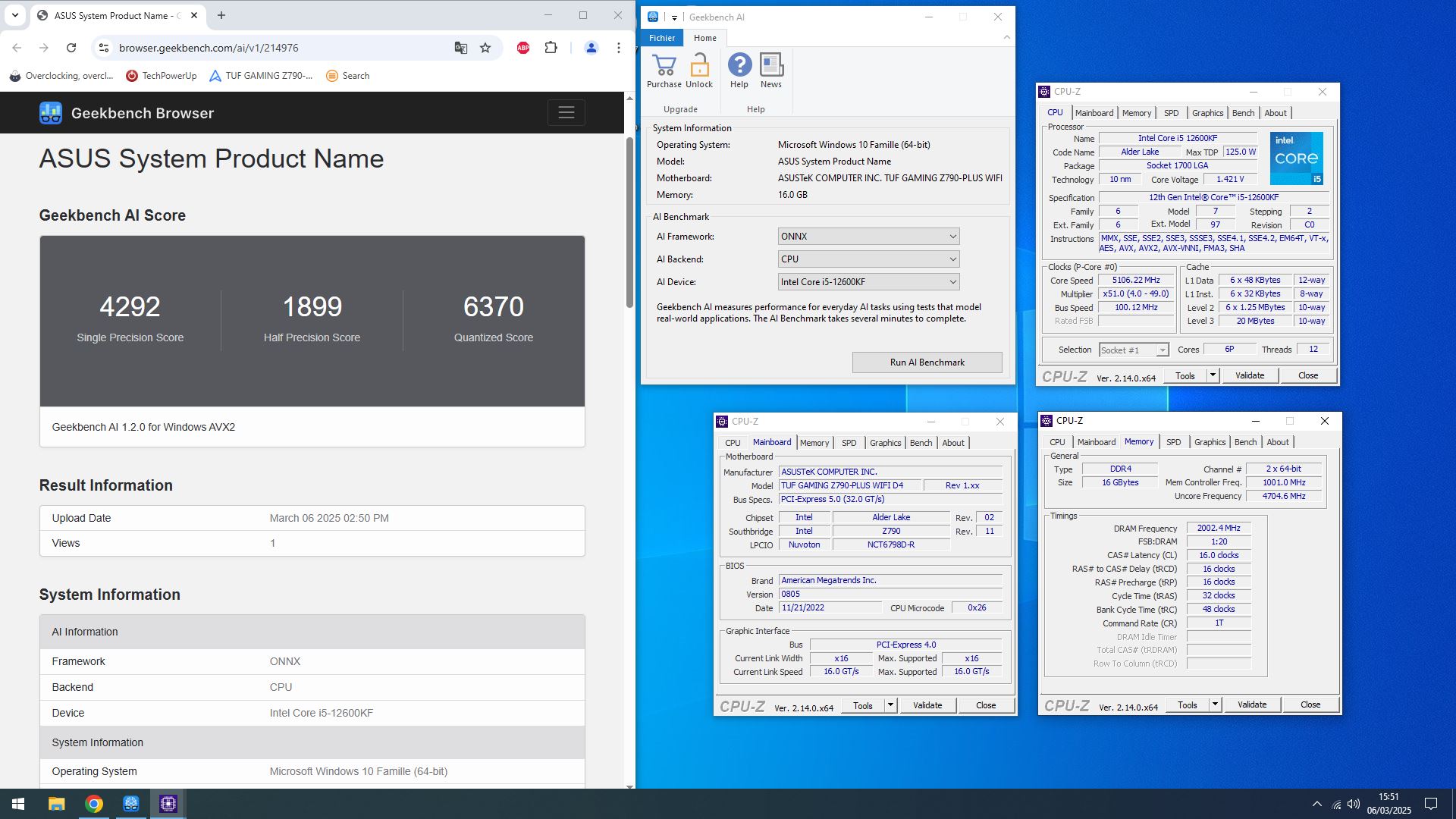Open File Explorer from taskbar
Viewport: 1456px width, 819px height.
[56, 804]
